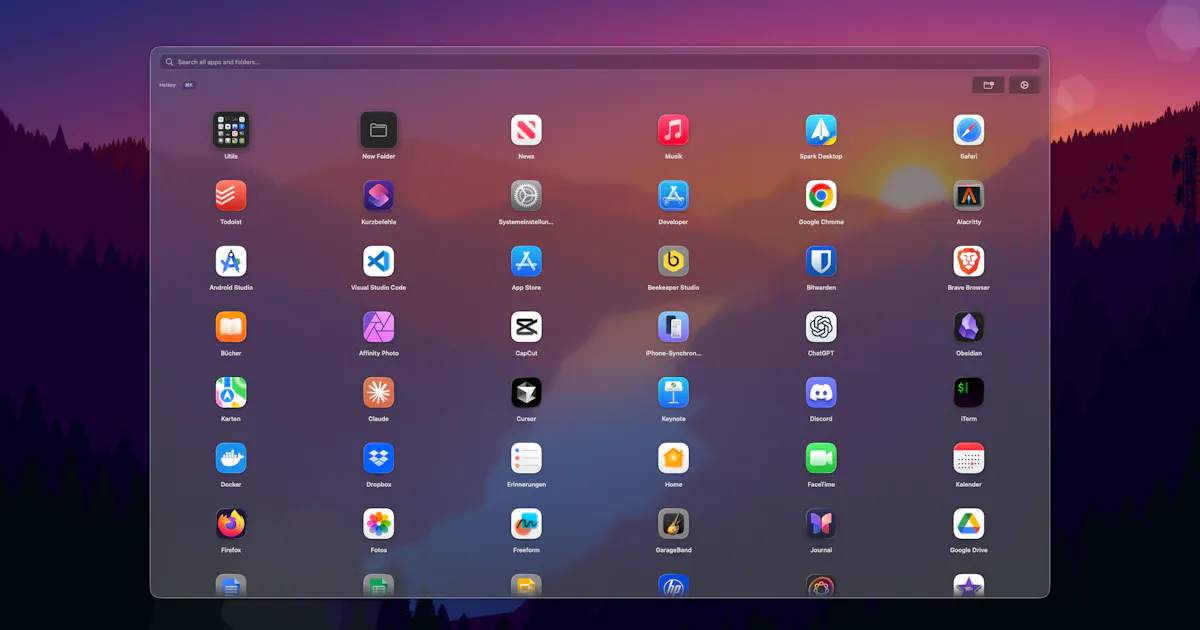The image size is (1200, 630).
Task: Launch the Home app
Action: [x=674, y=458]
